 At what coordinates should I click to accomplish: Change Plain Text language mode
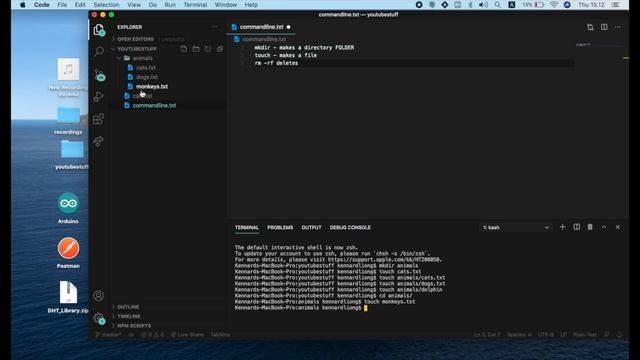point(585,335)
